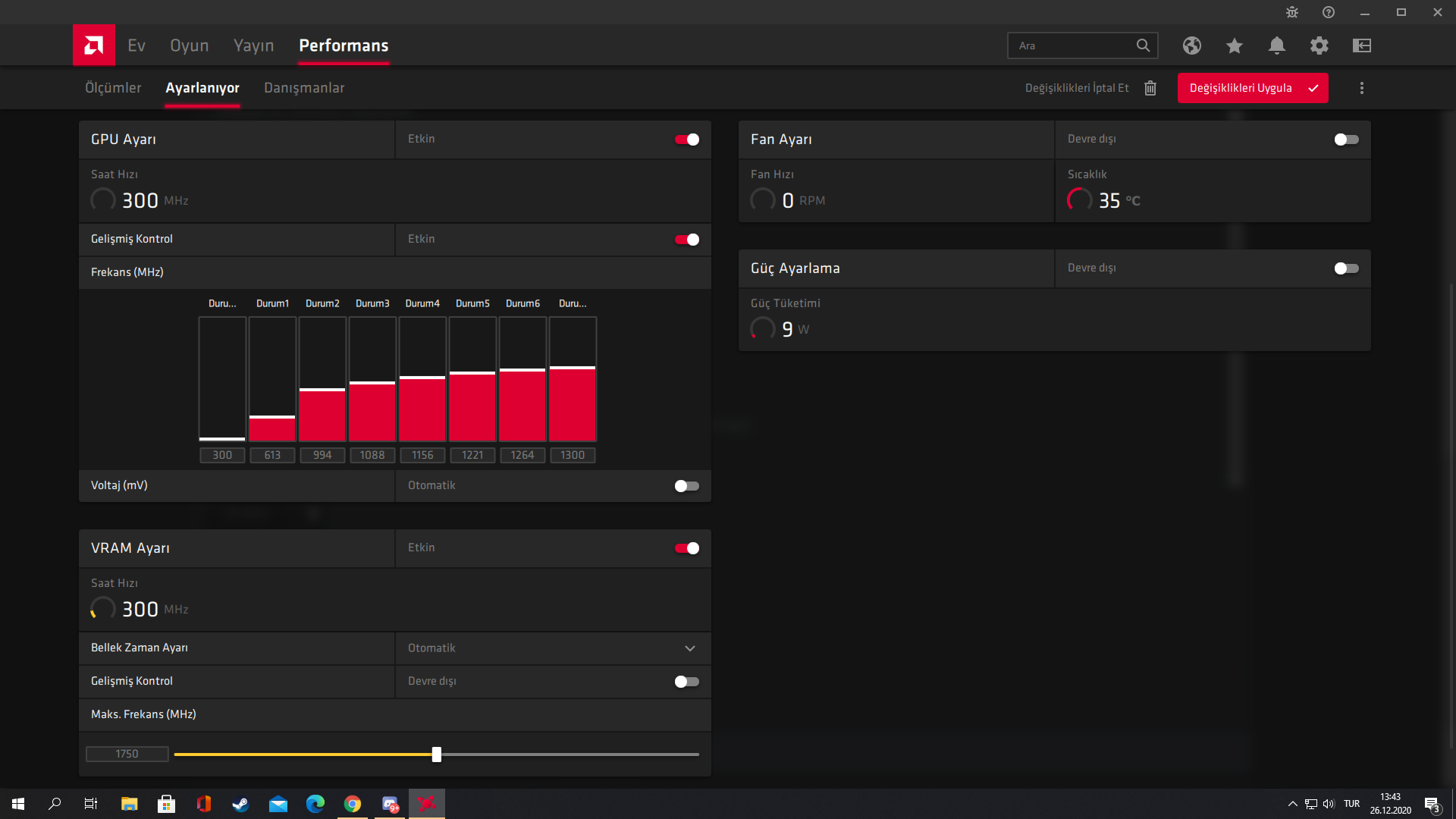1456x819 pixels.
Task: Enable VRAM Gelişmiş Kontrol switch
Action: pos(687,682)
